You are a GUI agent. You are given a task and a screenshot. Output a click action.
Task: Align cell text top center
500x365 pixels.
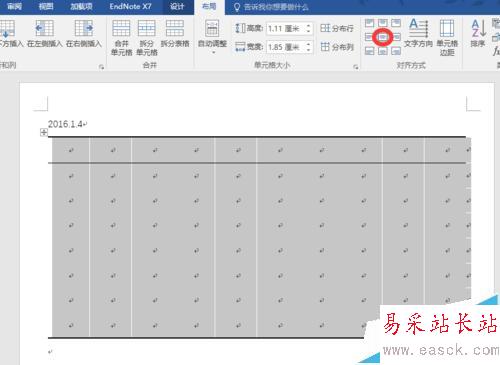pos(383,23)
